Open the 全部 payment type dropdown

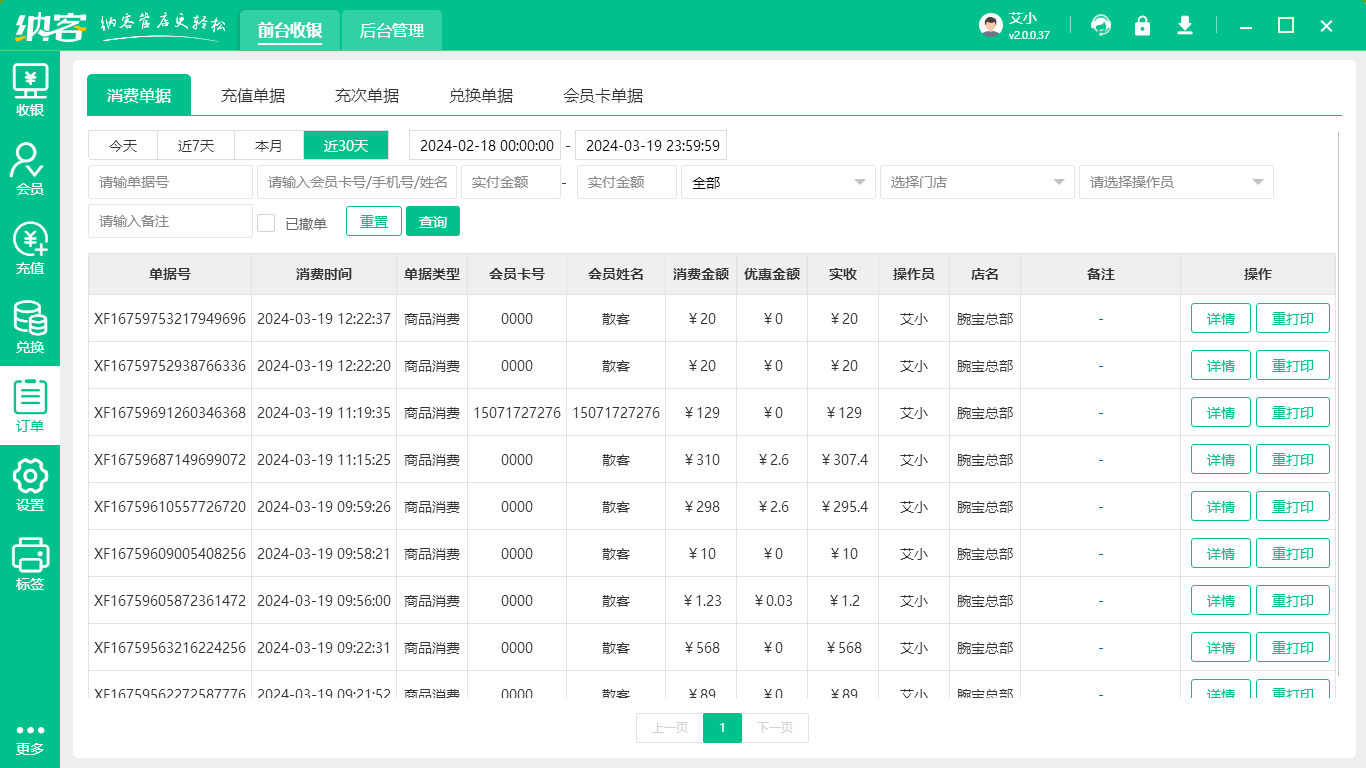coord(778,182)
